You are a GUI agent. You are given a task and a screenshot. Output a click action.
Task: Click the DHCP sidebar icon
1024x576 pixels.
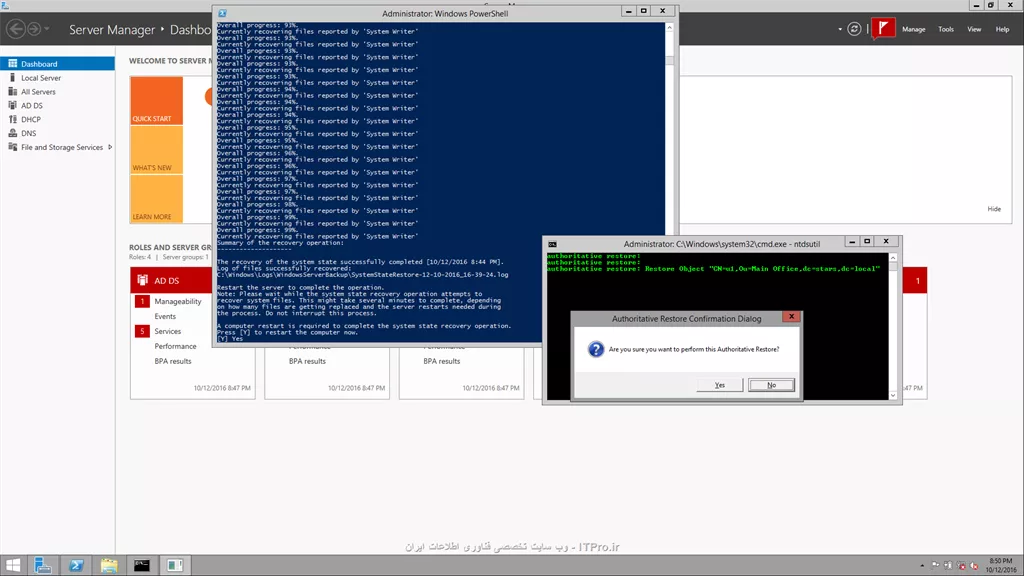(12, 120)
